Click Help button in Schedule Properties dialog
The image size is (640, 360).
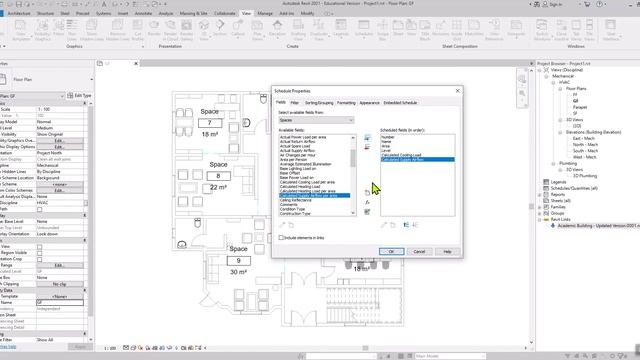point(447,251)
